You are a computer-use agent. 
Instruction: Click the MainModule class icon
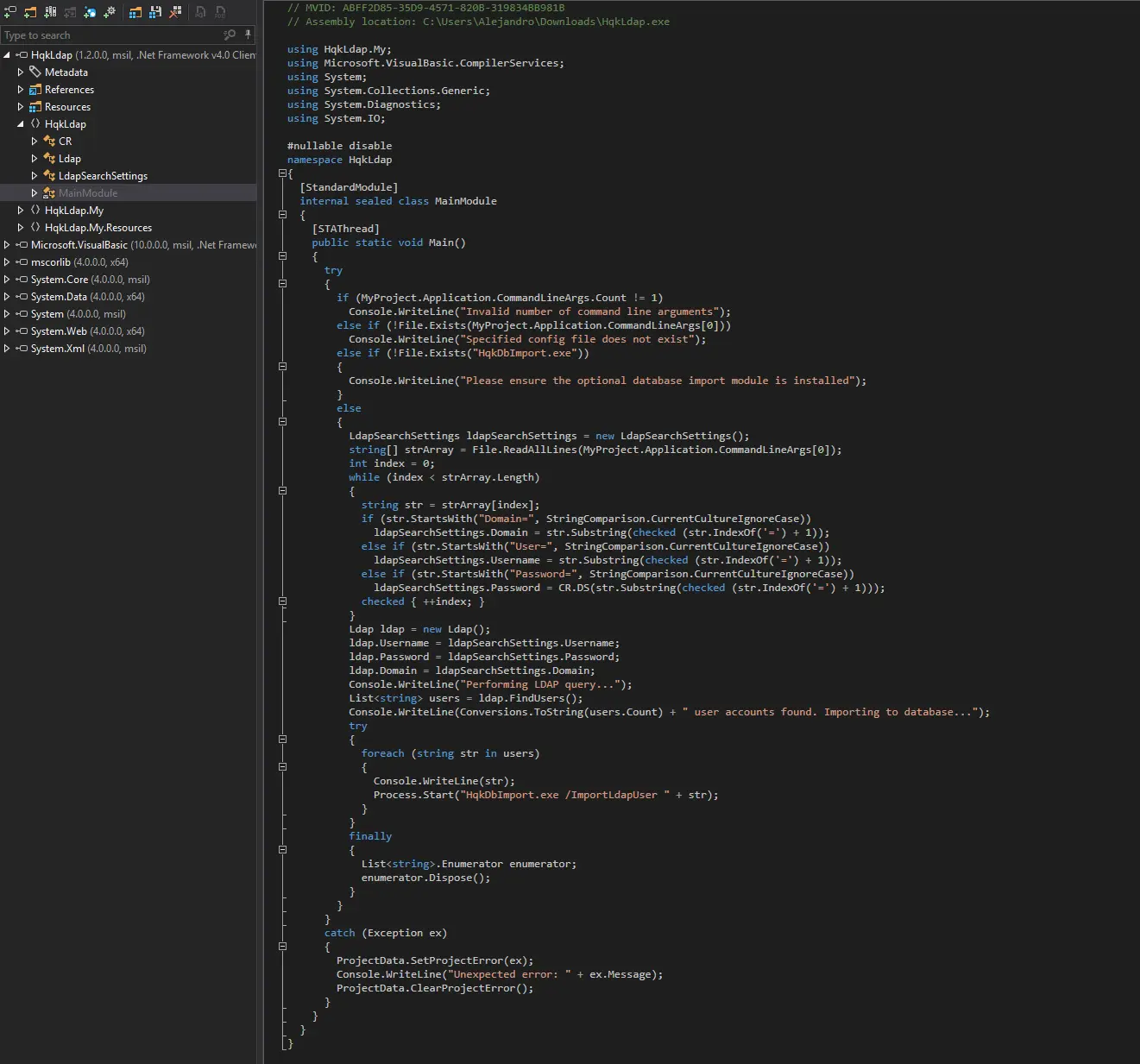click(x=49, y=192)
